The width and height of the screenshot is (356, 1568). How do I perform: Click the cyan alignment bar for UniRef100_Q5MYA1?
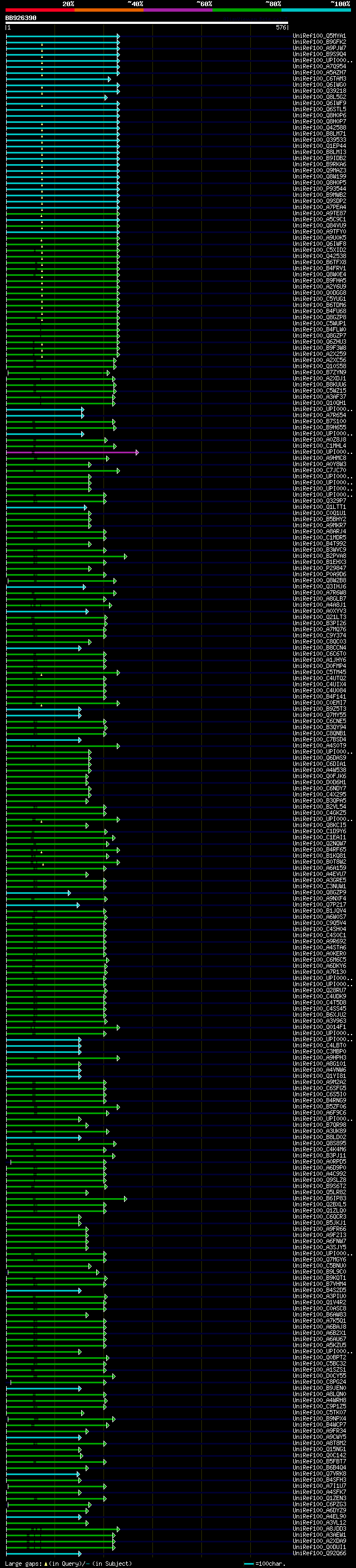point(63,36)
